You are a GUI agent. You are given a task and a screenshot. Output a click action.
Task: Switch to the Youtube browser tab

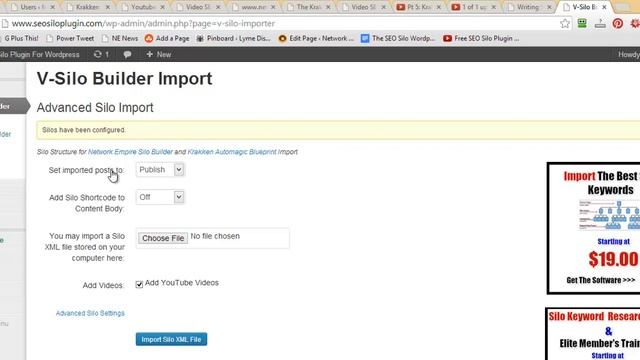coord(143,7)
